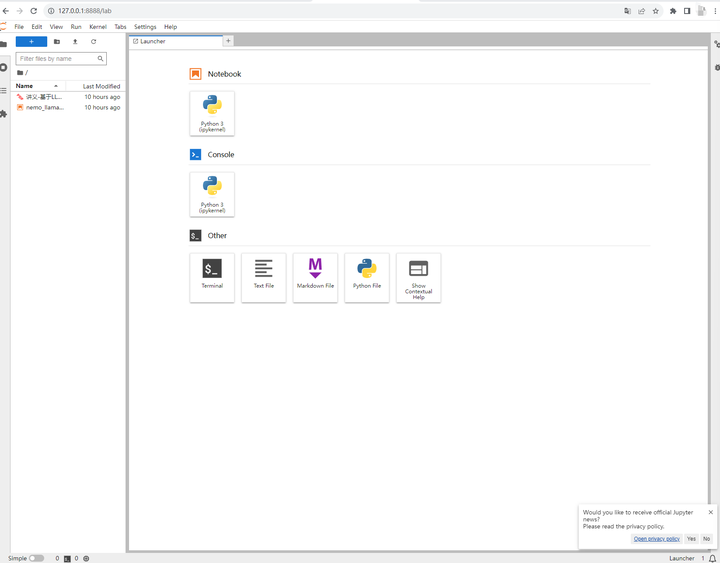Open the Edit menu
The width and height of the screenshot is (720, 563).
37,27
